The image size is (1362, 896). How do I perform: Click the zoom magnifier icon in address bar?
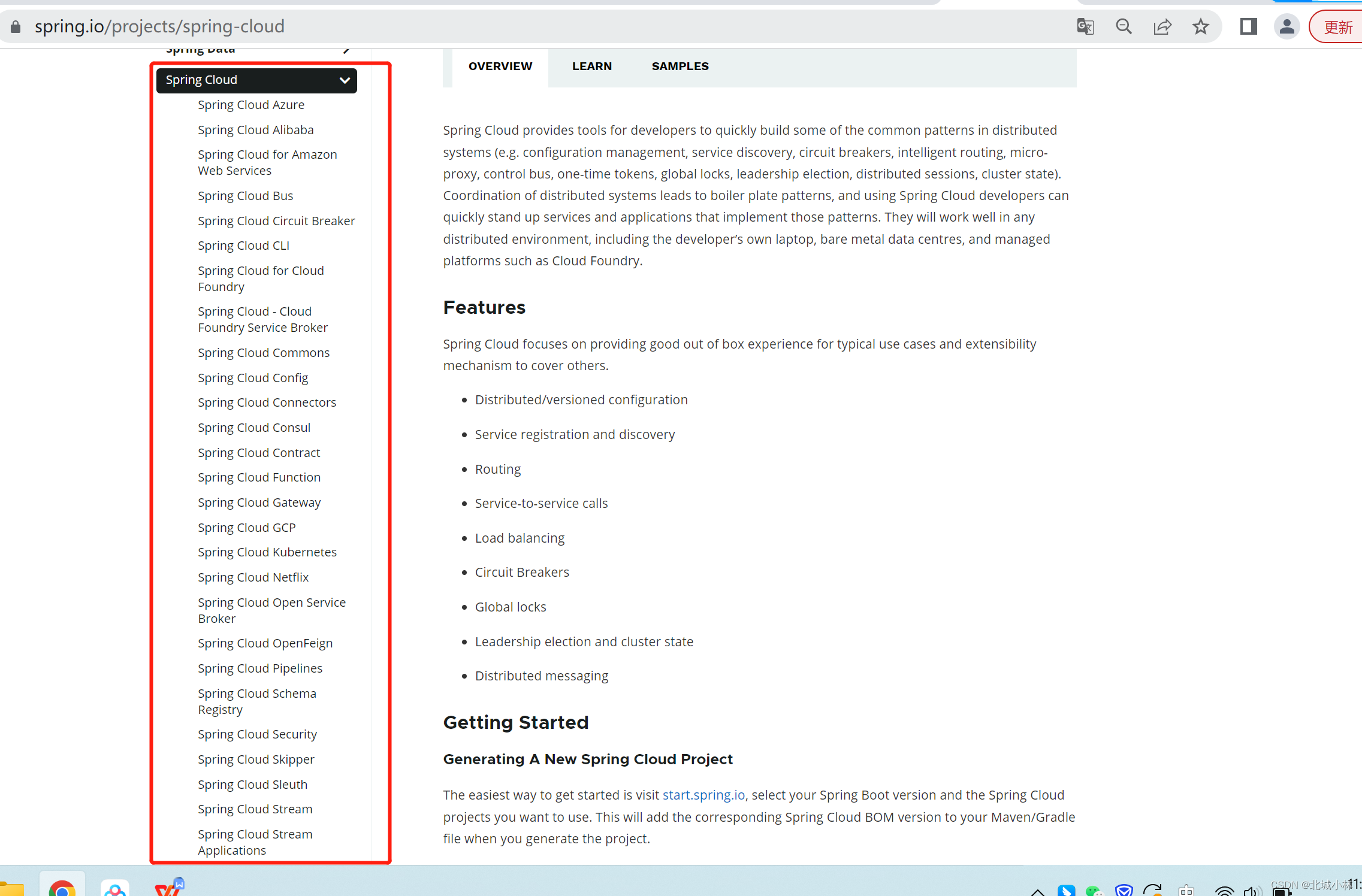coord(1124,27)
